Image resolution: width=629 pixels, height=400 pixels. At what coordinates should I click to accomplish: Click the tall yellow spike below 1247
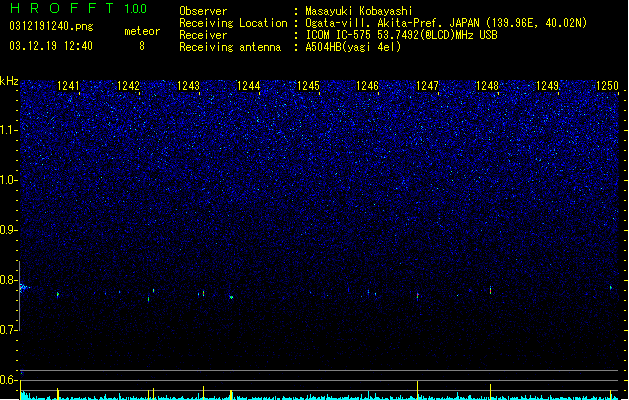418,389
